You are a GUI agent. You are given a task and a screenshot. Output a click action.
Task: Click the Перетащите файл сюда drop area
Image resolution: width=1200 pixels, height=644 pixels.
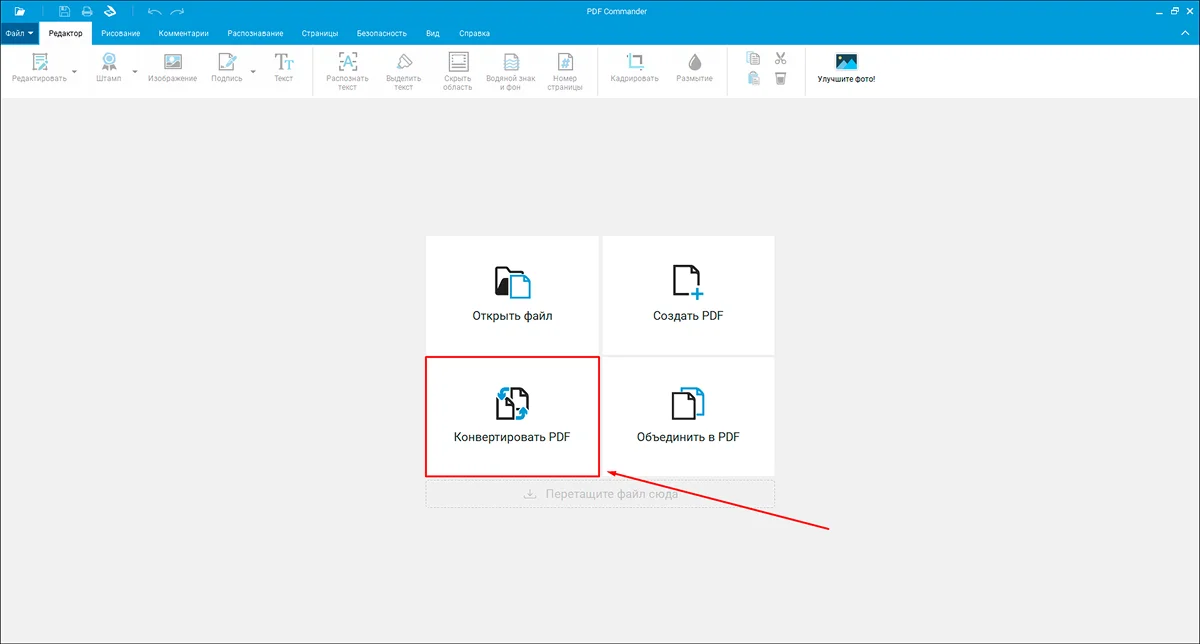[600, 494]
